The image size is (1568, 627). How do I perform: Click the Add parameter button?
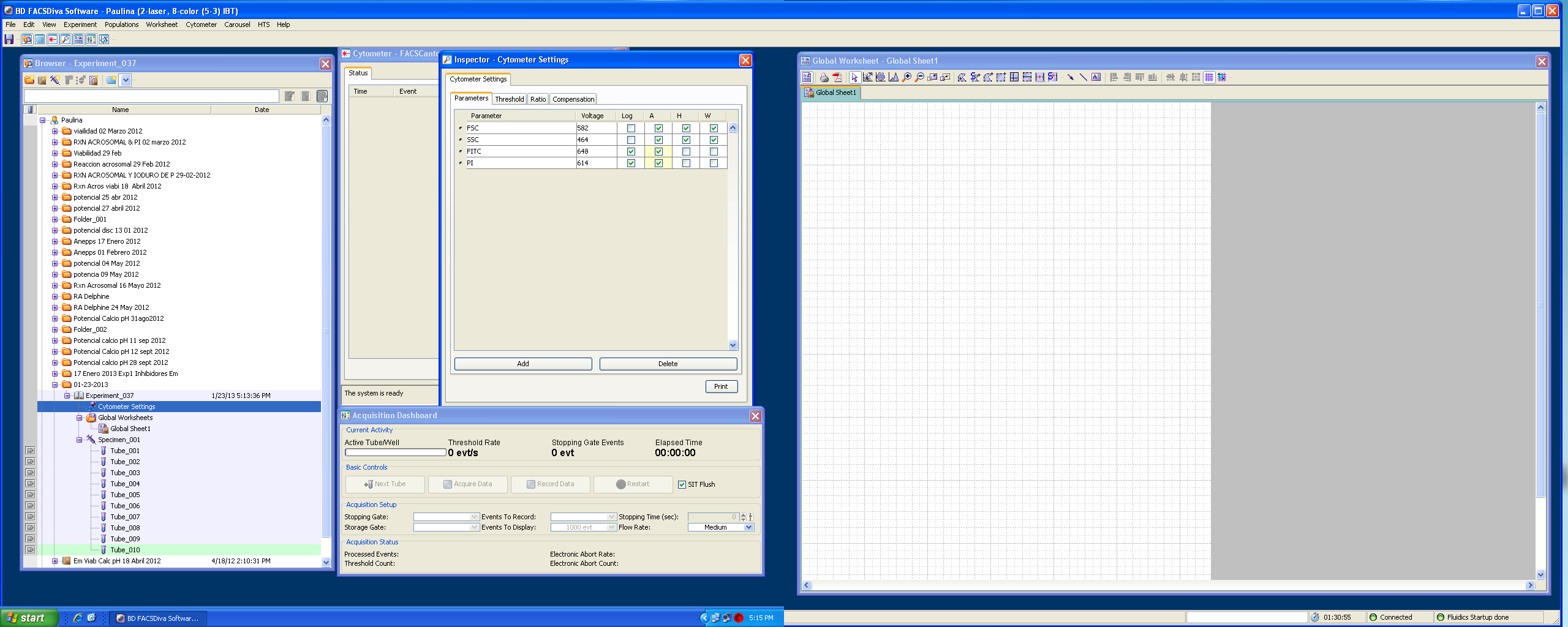point(522,364)
